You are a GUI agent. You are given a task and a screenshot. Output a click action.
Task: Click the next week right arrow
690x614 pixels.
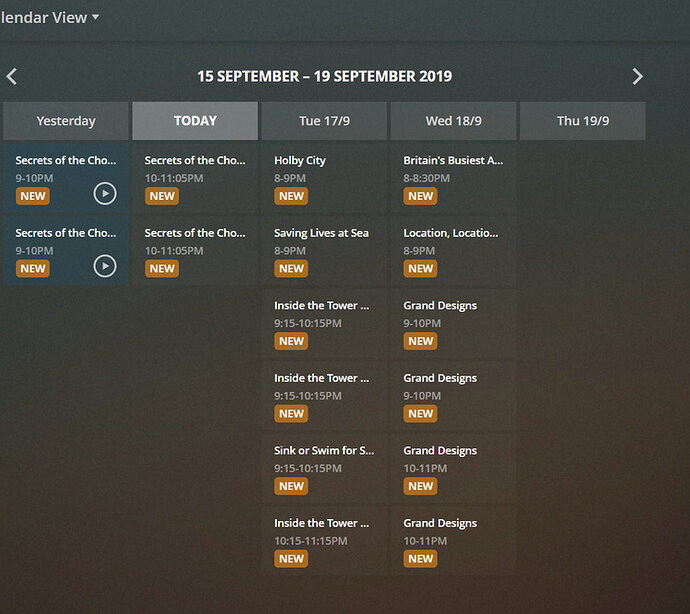(x=637, y=76)
